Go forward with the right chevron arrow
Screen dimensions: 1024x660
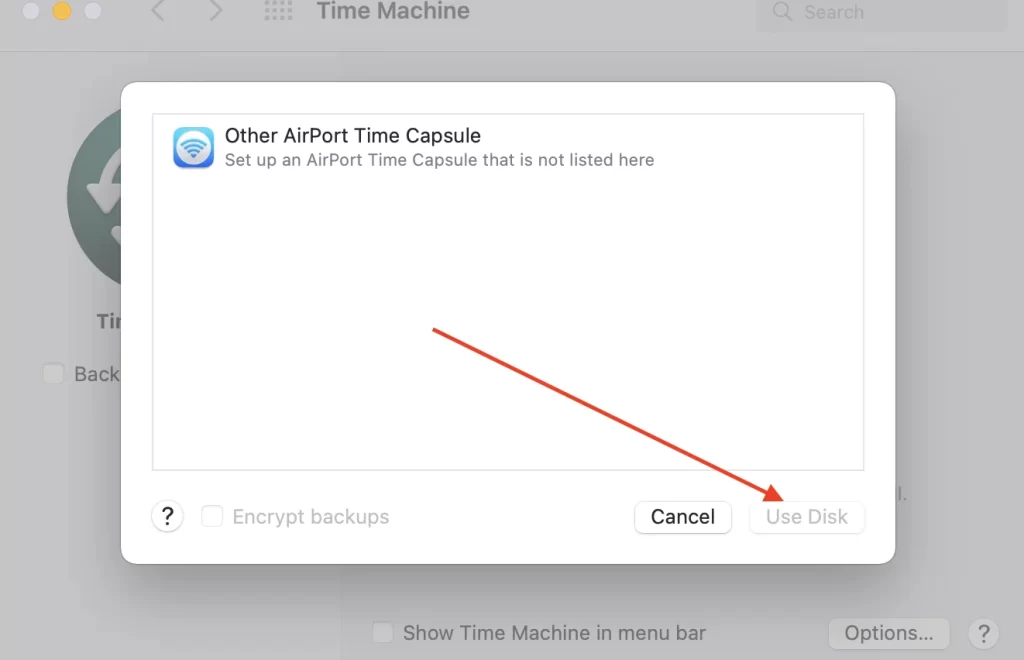click(215, 11)
